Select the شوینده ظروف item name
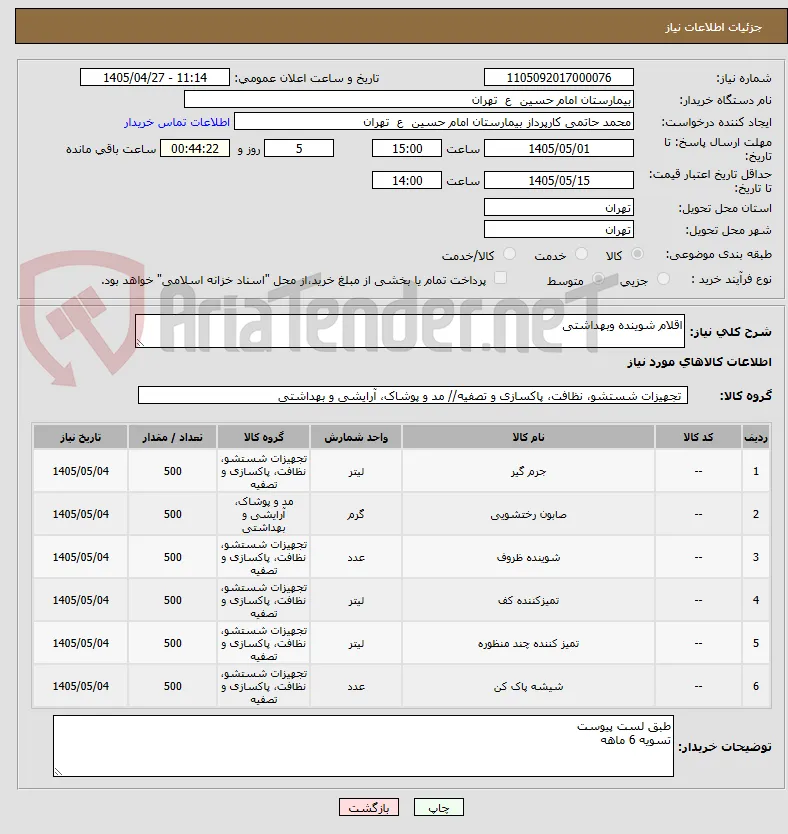Viewport: 788px width, 834px height. 528,558
